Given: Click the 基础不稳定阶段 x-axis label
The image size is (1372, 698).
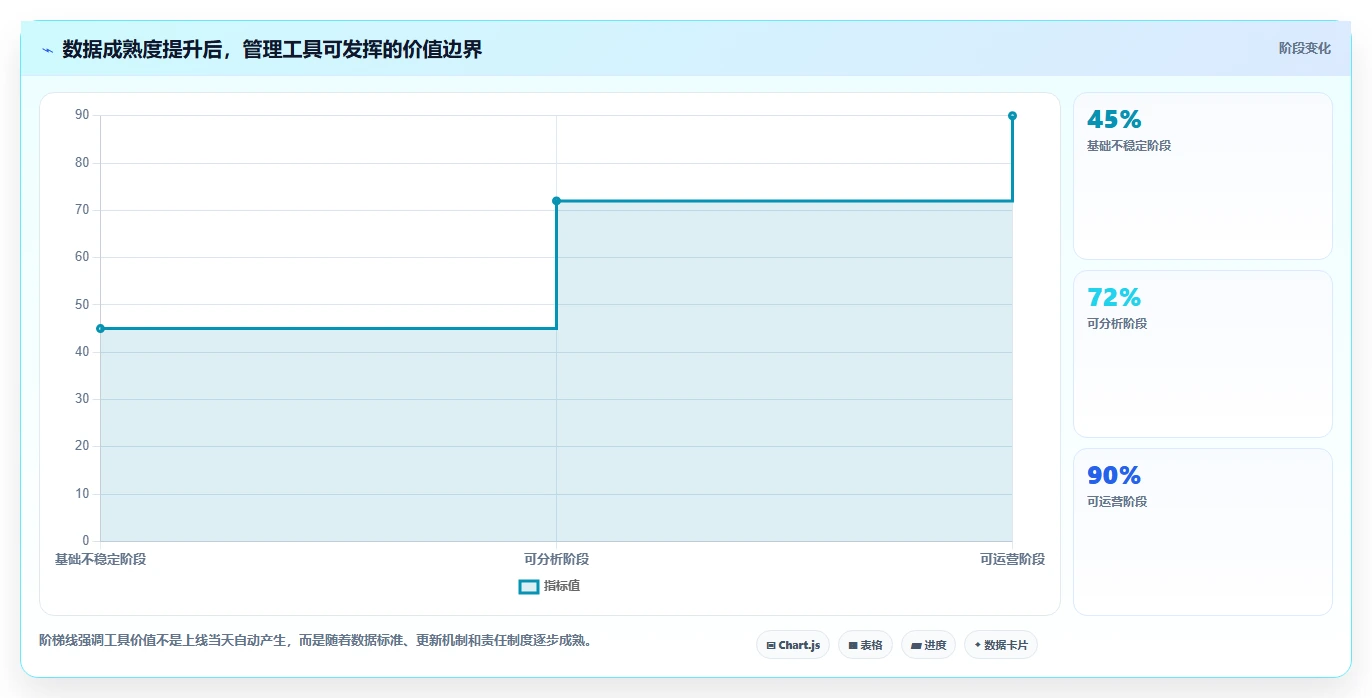Looking at the screenshot, I should [100, 559].
